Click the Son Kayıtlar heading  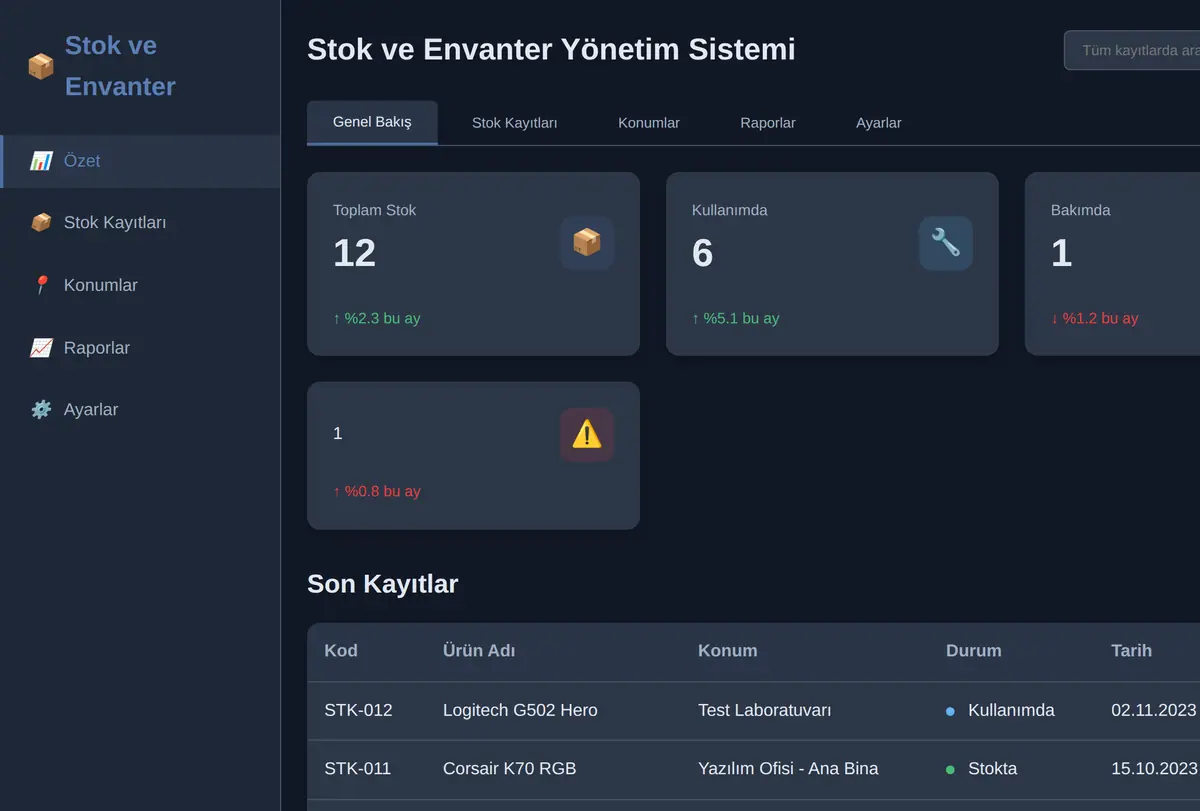click(x=382, y=584)
